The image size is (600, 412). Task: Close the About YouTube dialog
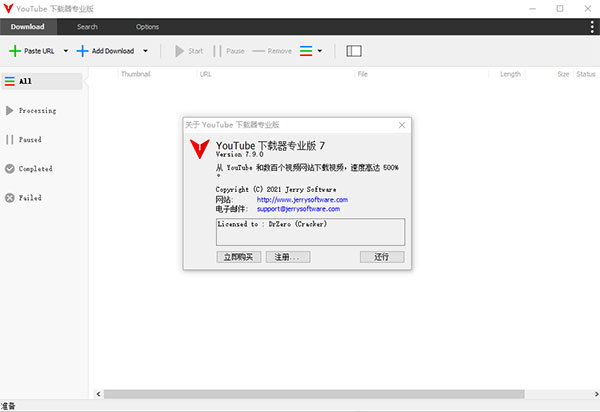(402, 125)
